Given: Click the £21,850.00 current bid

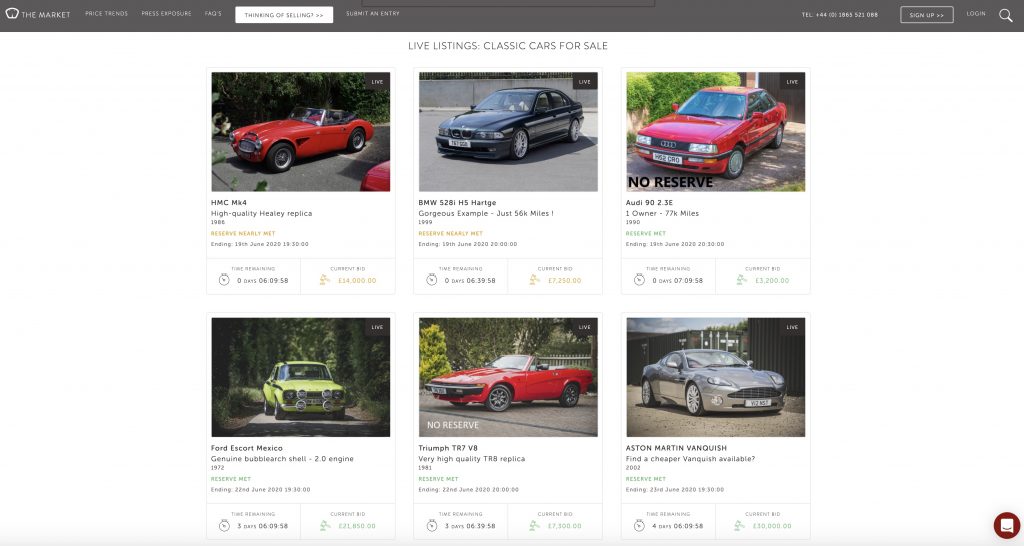Looking at the screenshot, I should tap(357, 526).
